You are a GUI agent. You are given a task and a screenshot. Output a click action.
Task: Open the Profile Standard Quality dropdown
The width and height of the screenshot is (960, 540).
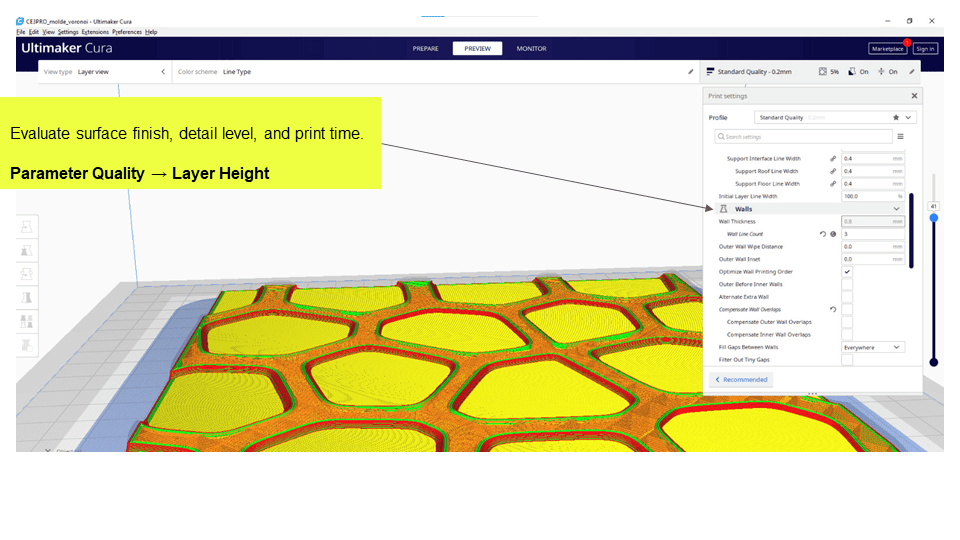tap(835, 117)
